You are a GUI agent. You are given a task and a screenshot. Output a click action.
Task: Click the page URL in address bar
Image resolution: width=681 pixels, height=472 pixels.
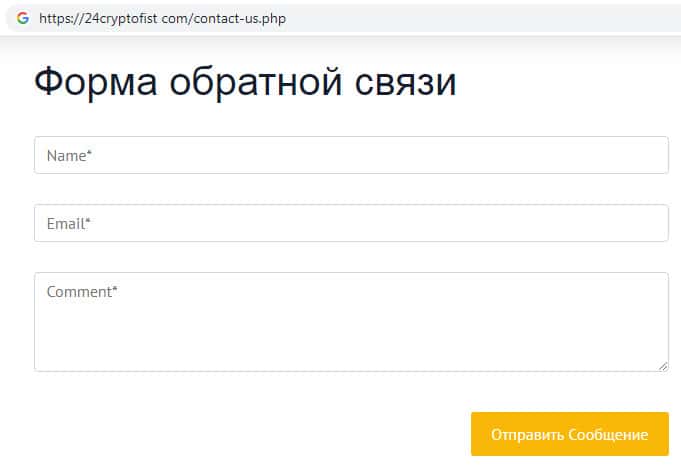tap(163, 18)
